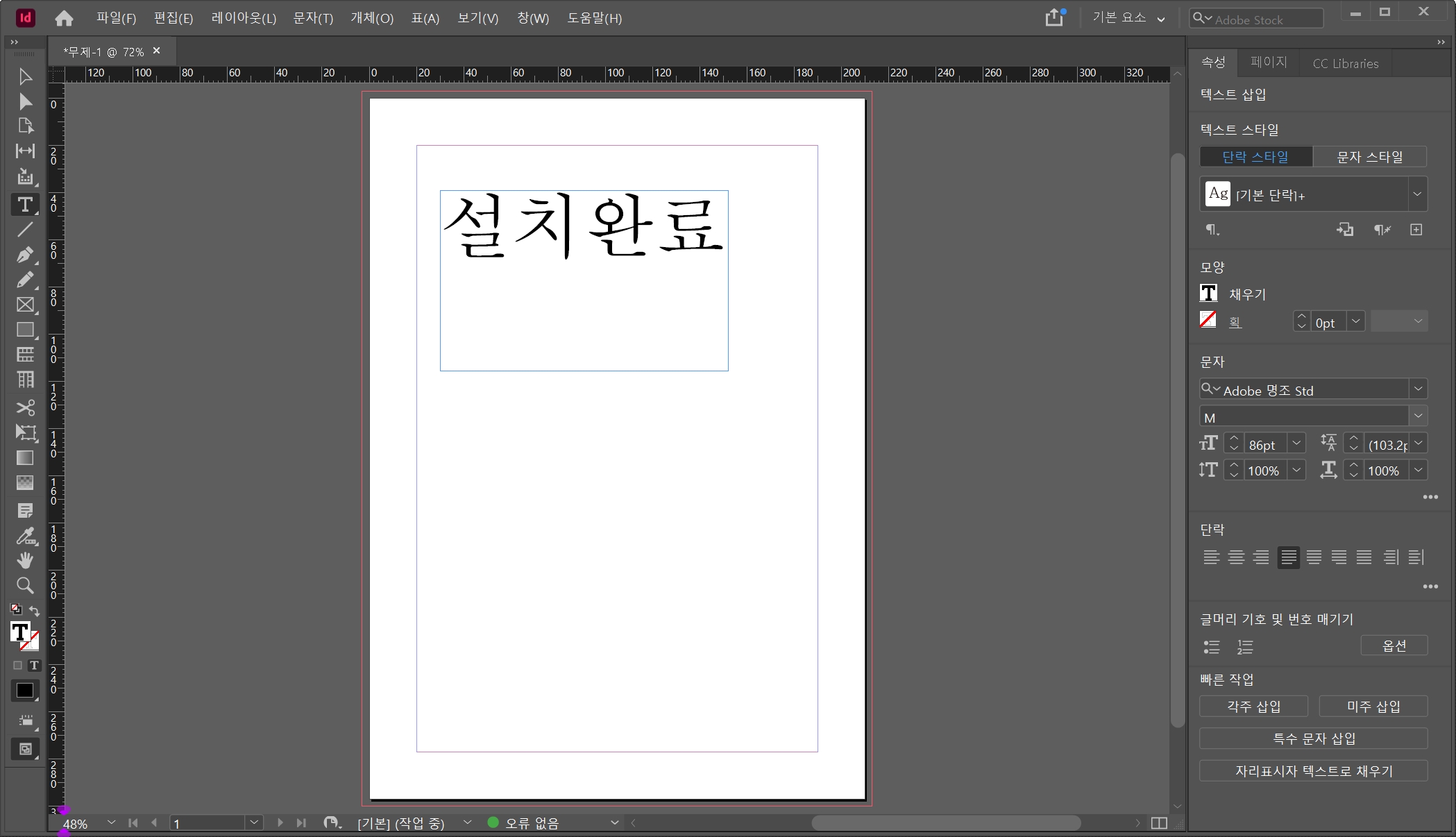The height and width of the screenshot is (837, 1456).
Task: Expand the font family dropdown
Action: [x=1418, y=389]
